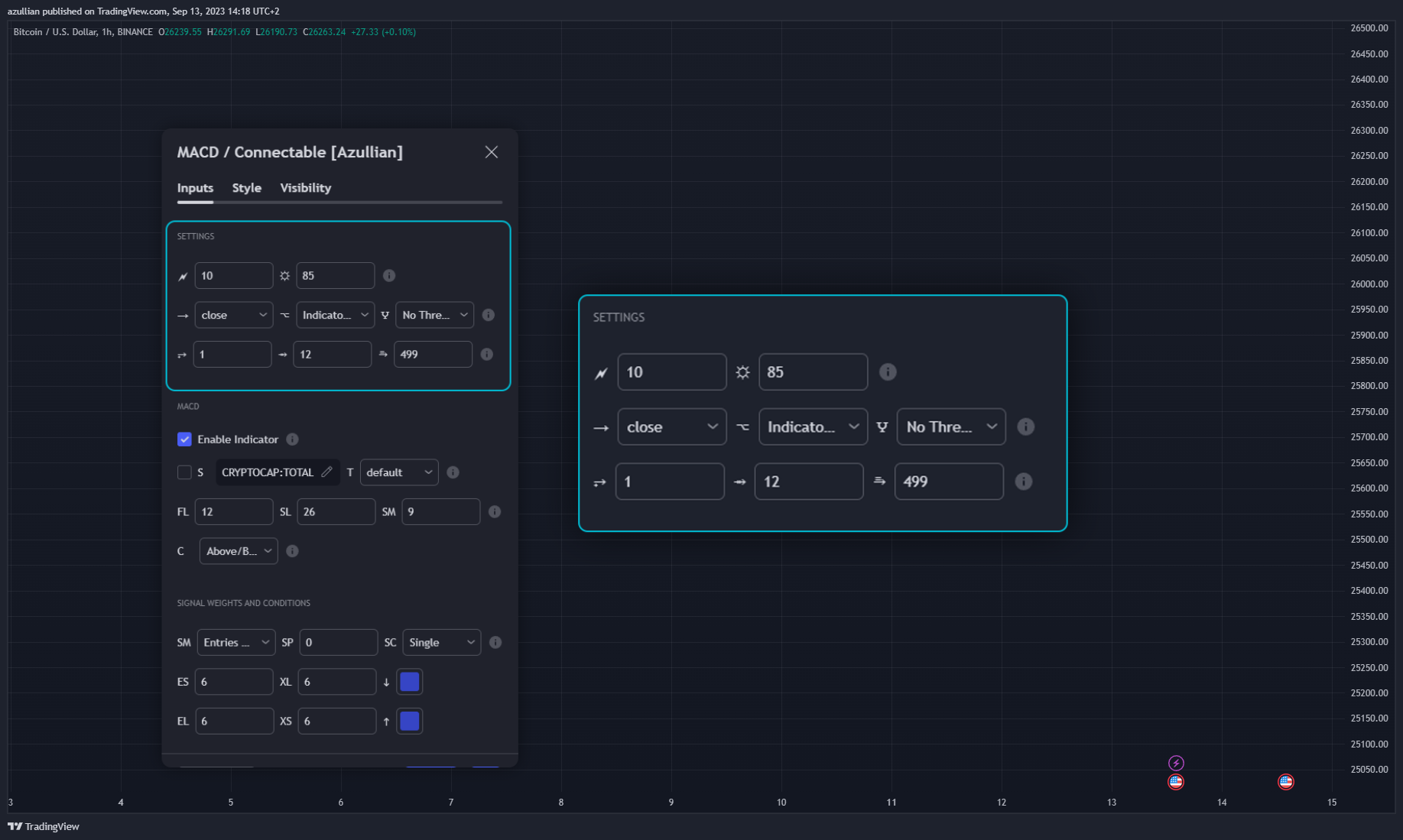Open the C 'Above/B...' dropdown
Viewport: 1403px width, 840px height.
coord(239,551)
